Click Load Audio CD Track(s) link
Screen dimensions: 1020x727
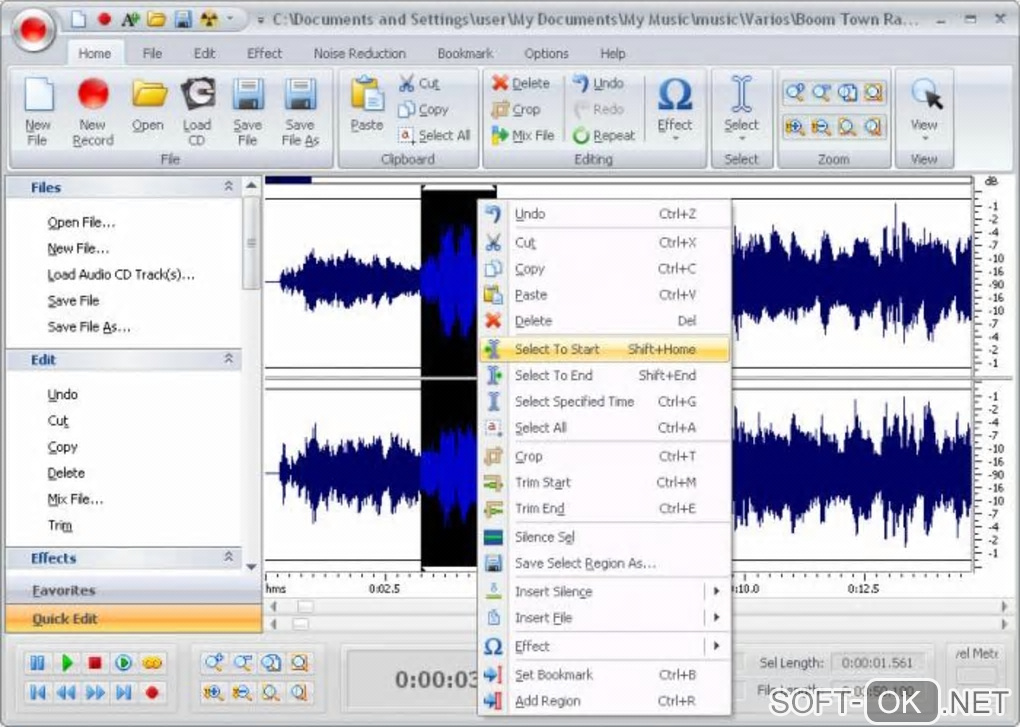click(121, 275)
